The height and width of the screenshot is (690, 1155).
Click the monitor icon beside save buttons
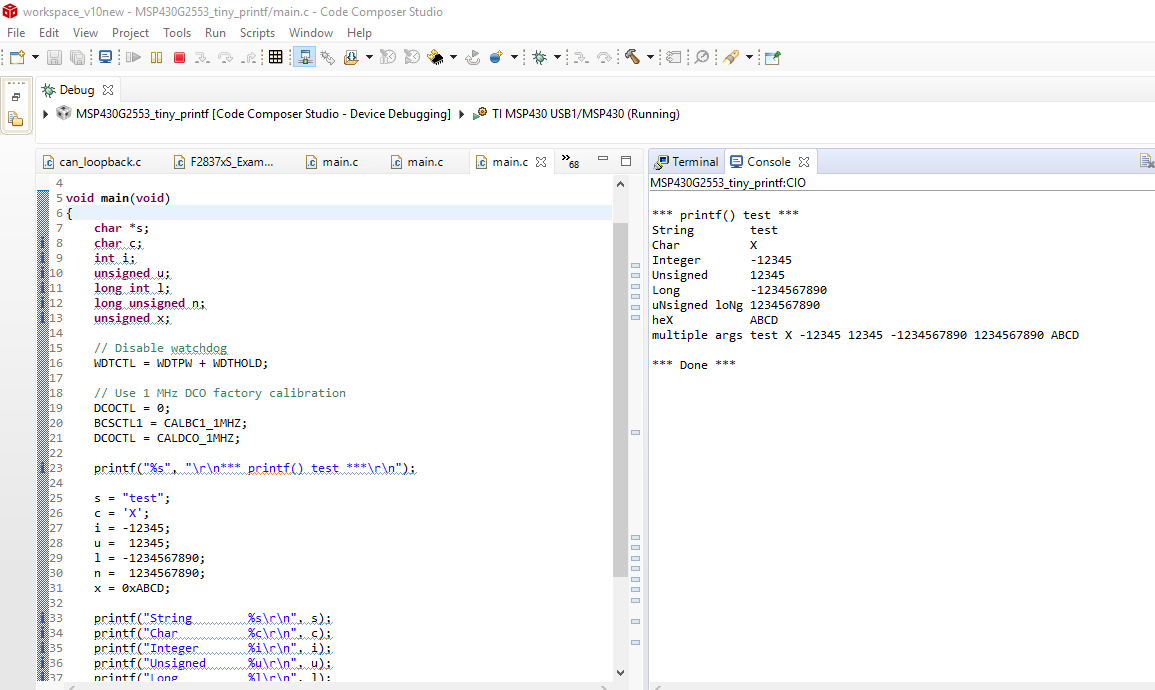tap(105, 58)
